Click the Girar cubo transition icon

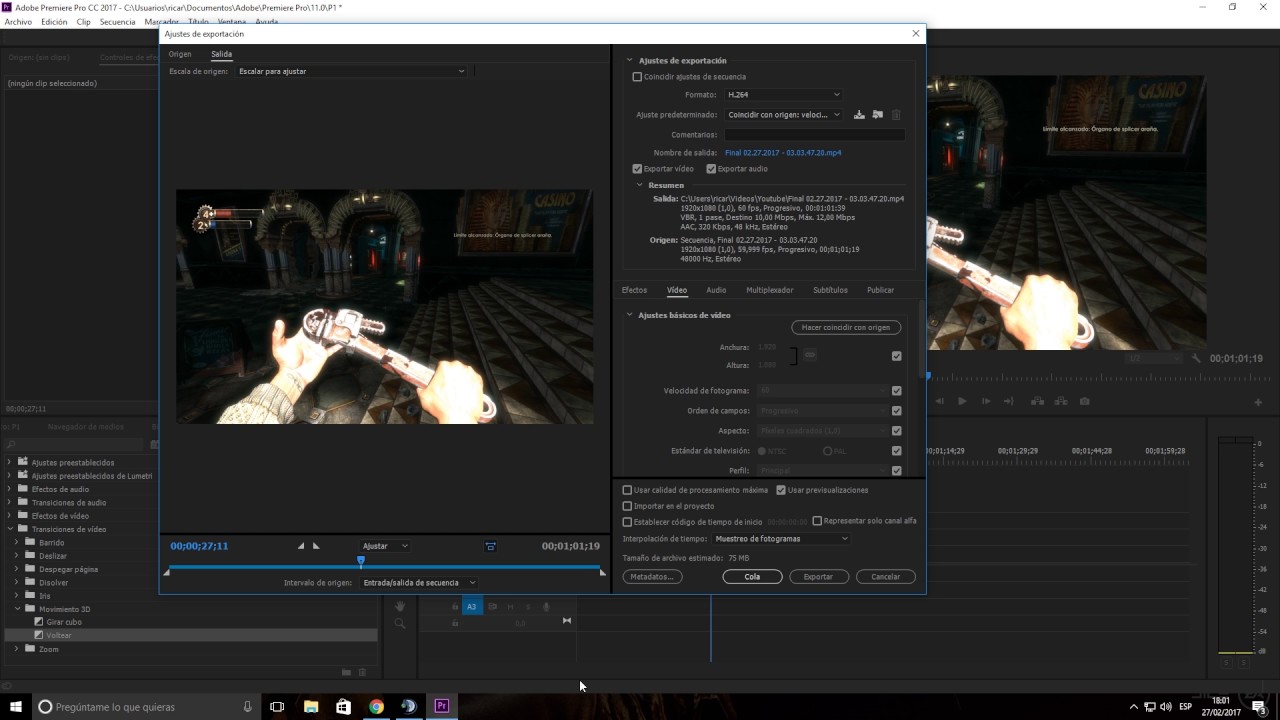(x=39, y=622)
